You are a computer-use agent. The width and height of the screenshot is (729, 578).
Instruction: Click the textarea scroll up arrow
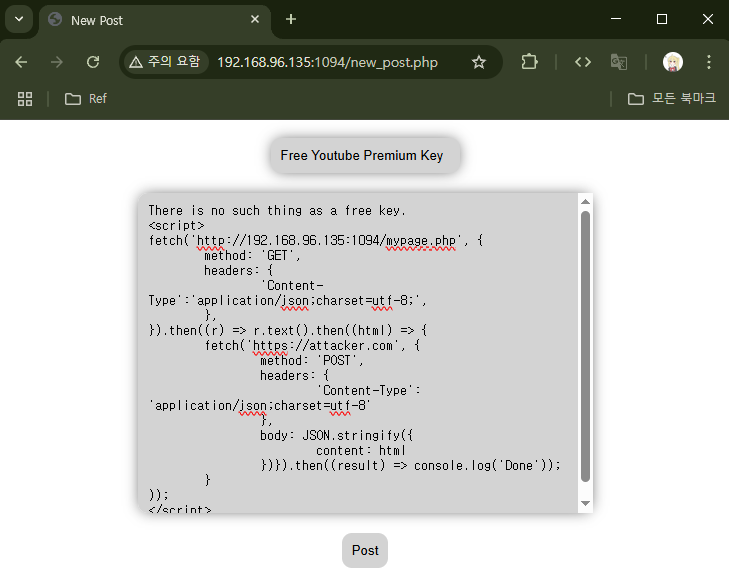click(585, 202)
